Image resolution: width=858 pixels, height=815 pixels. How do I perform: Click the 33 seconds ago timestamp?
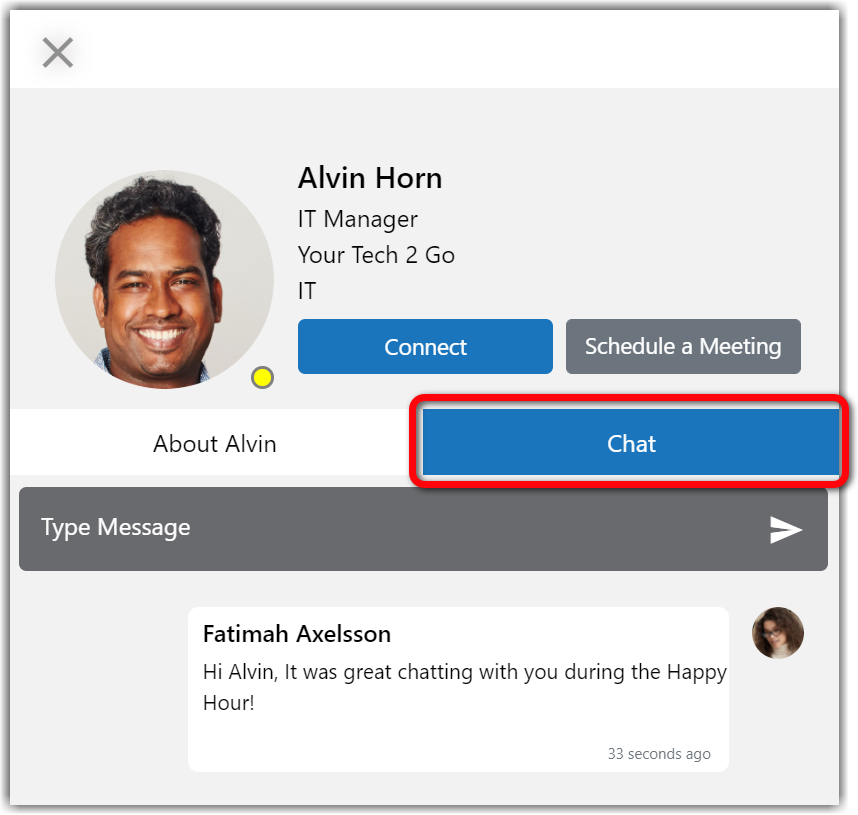pos(659,754)
